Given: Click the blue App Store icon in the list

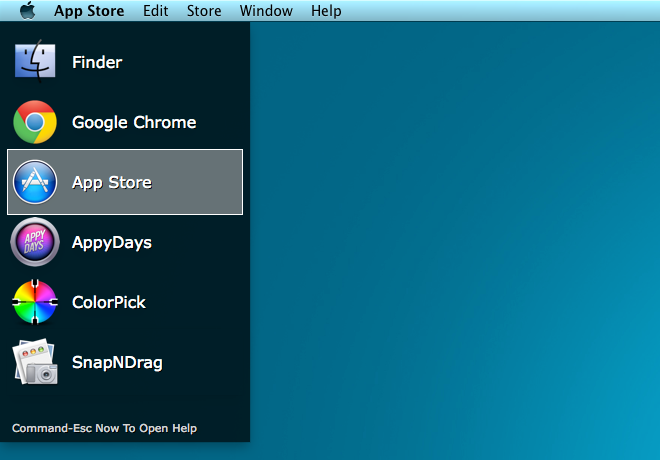Looking at the screenshot, I should click(35, 182).
